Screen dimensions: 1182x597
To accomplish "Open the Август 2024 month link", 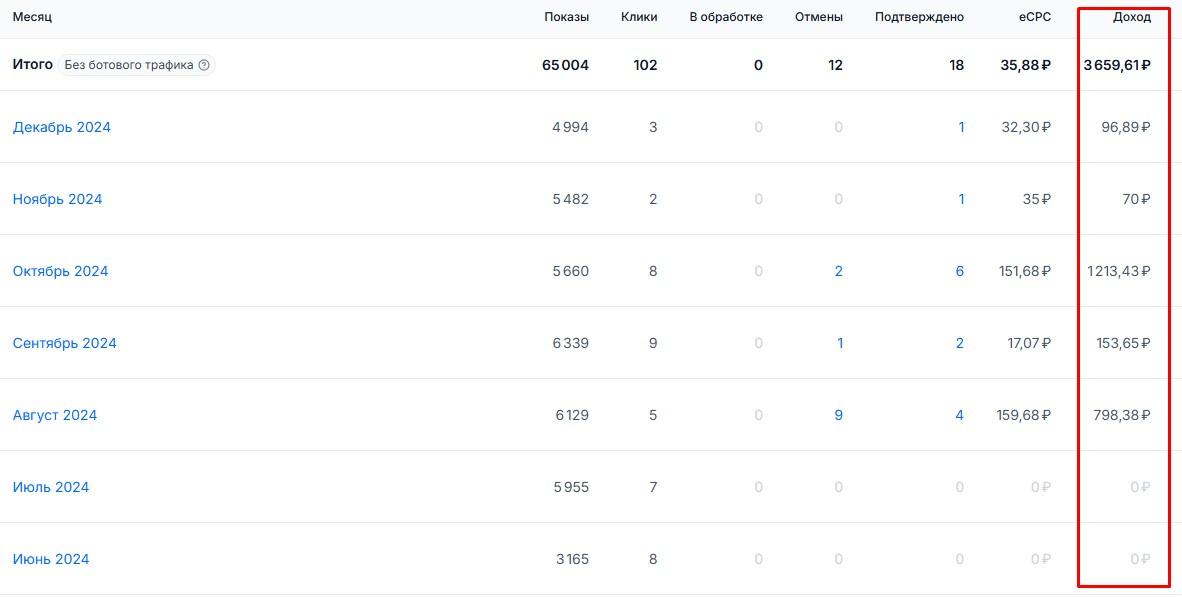I will point(55,415).
